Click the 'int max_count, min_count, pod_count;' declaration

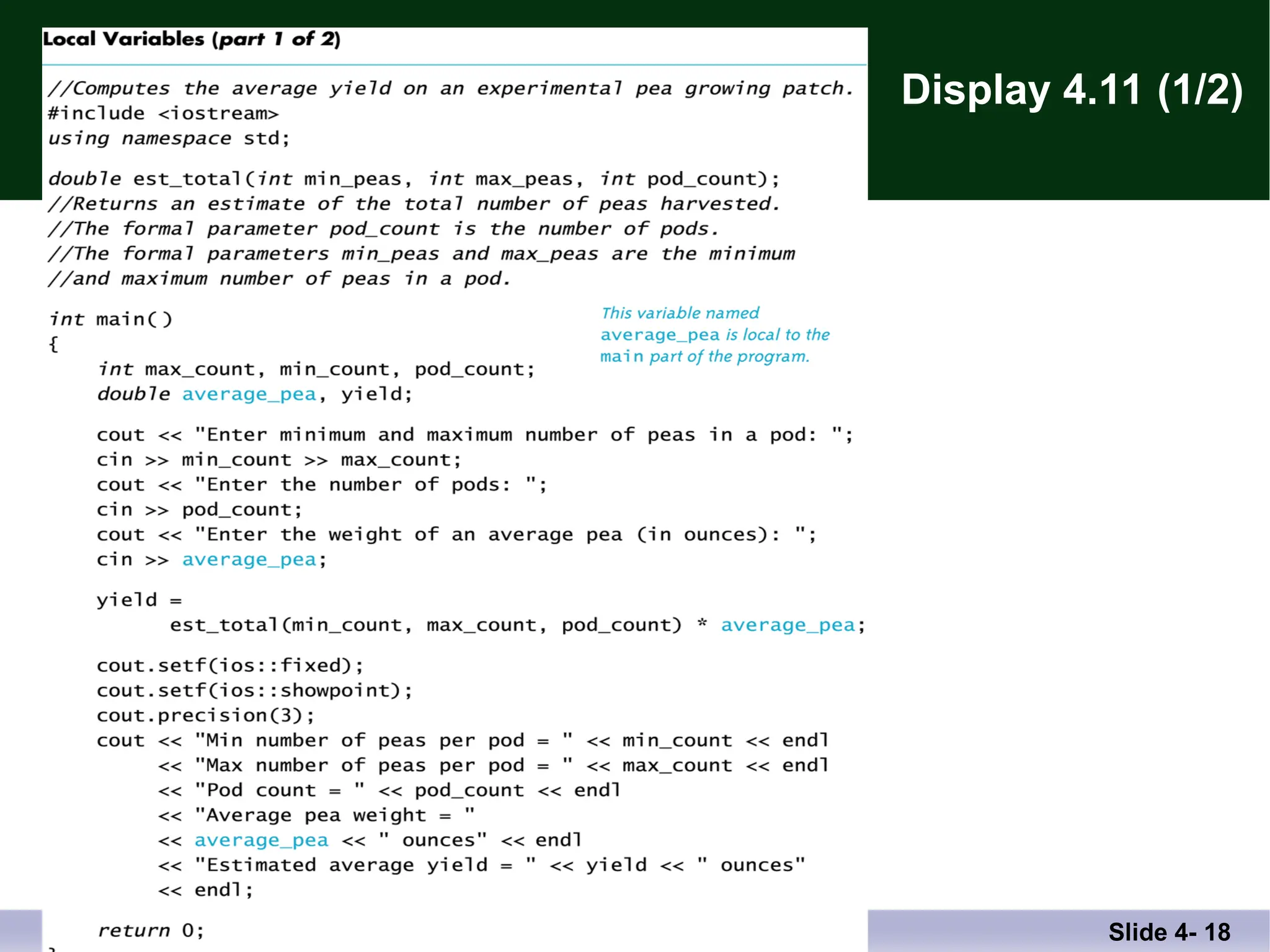pyautogui.click(x=316, y=369)
